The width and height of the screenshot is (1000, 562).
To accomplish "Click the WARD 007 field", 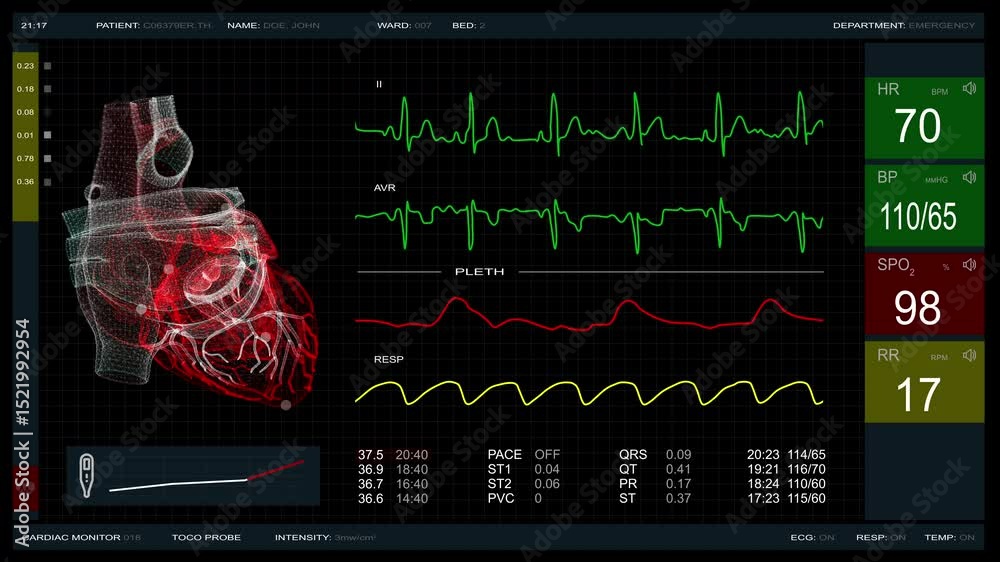I will tap(404, 26).
